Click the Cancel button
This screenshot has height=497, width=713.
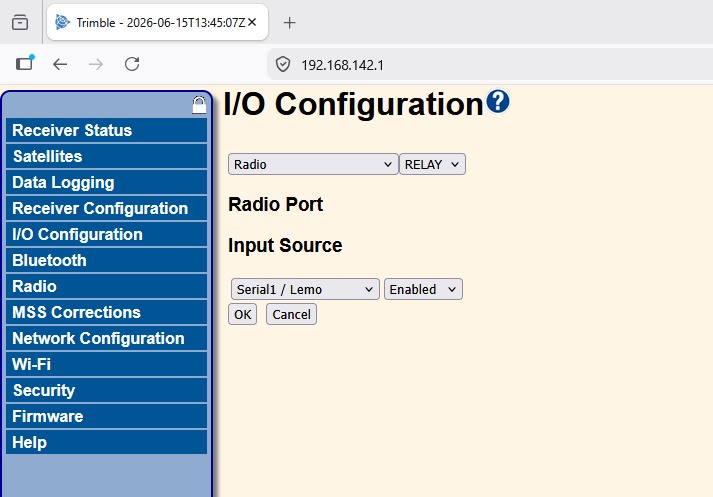point(291,314)
